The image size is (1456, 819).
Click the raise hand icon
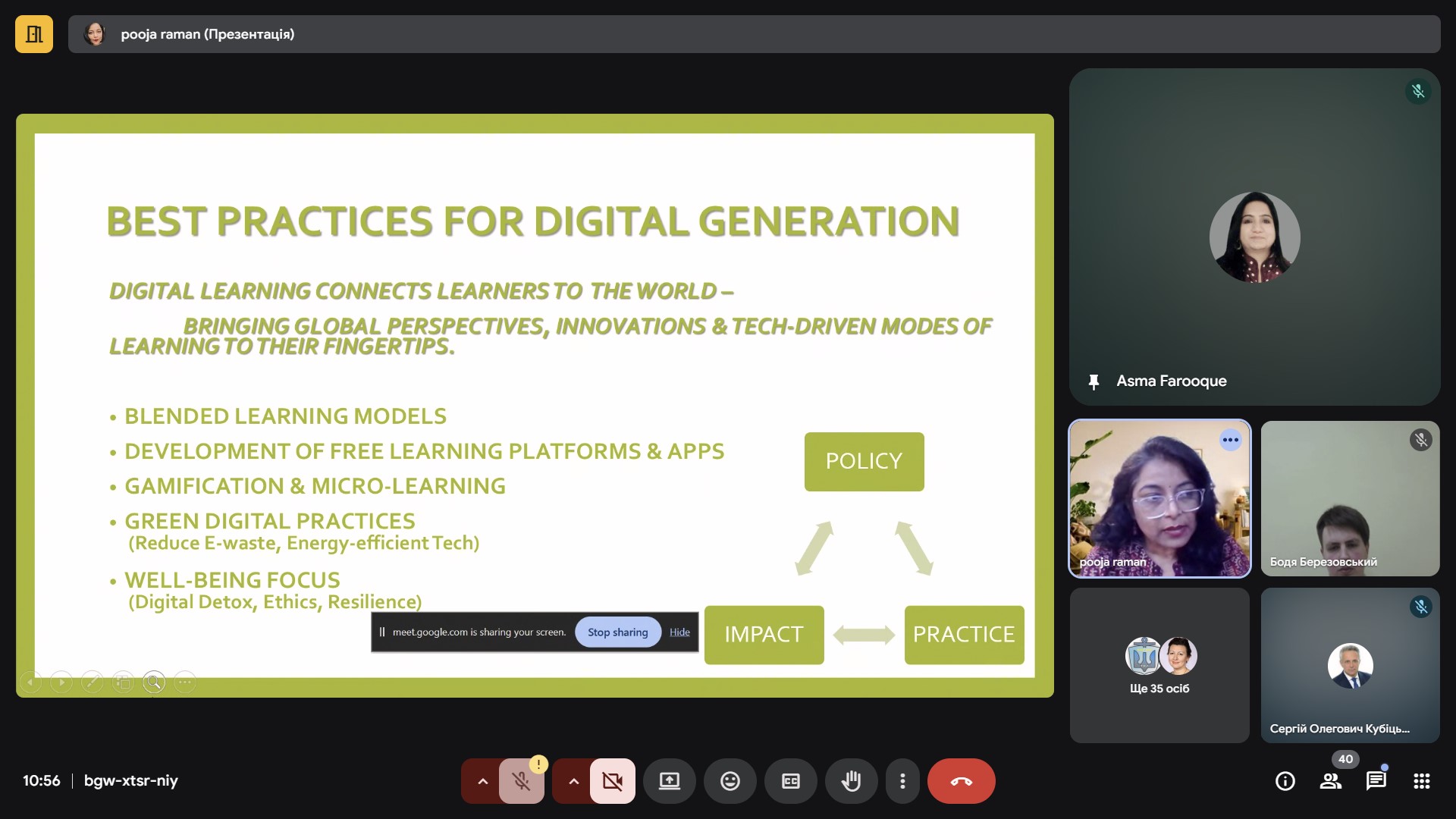coord(851,781)
